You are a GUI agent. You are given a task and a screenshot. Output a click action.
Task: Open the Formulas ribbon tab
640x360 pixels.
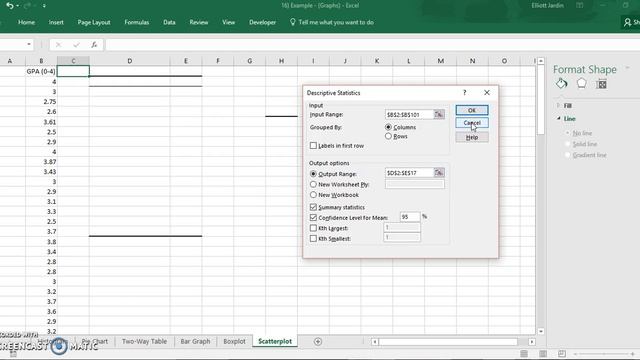click(137, 22)
